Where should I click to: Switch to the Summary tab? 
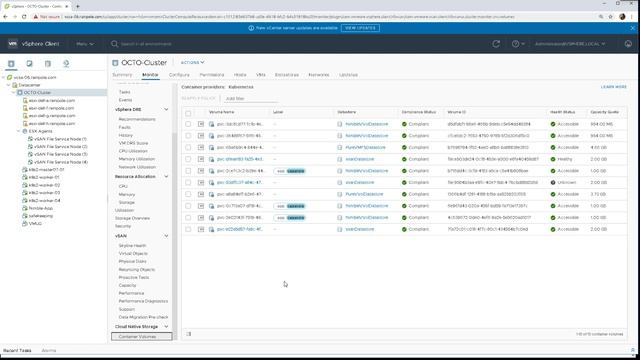[122, 75]
